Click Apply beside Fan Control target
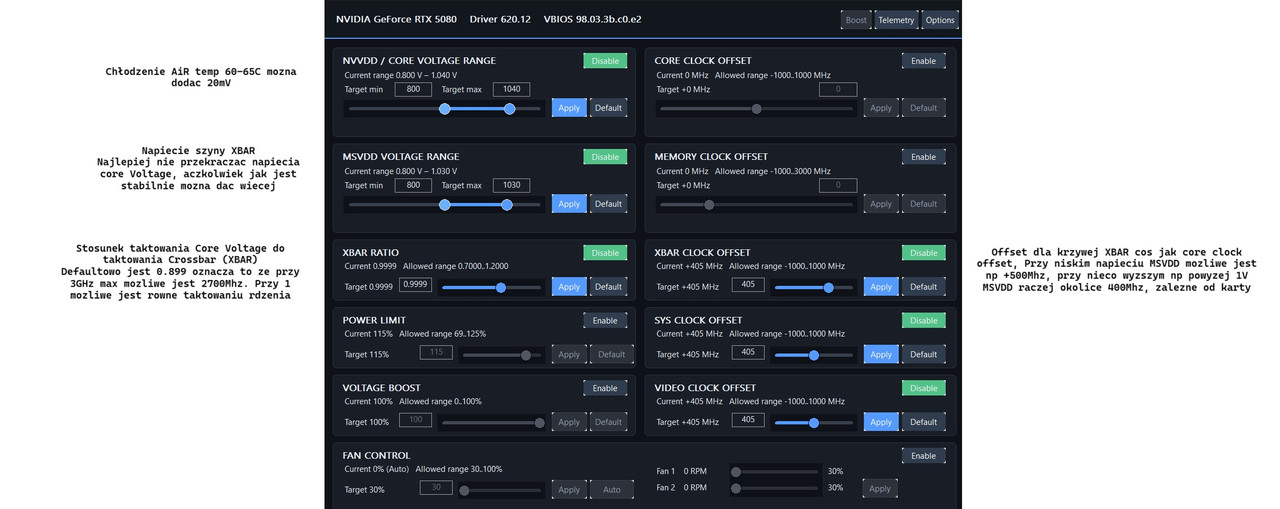 569,490
